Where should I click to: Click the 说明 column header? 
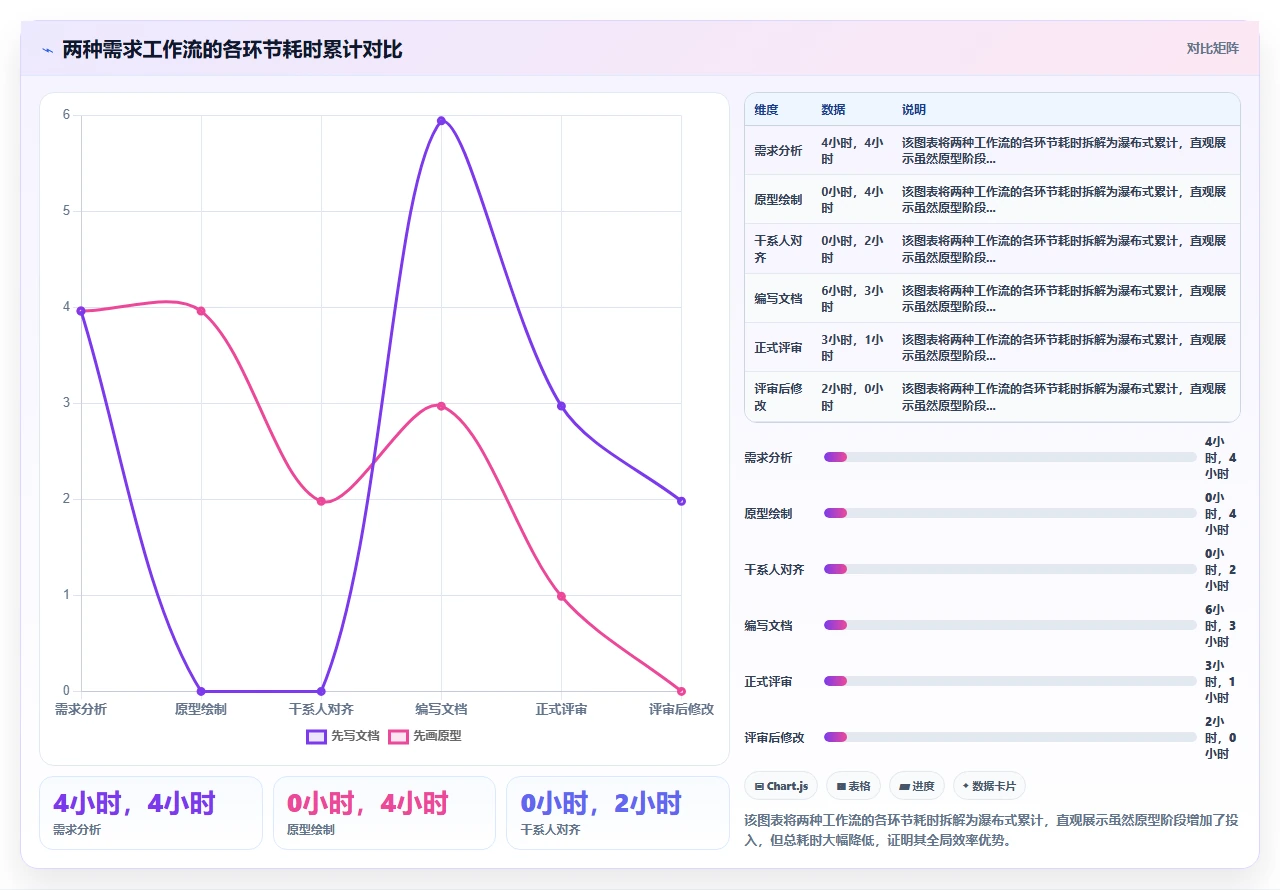[914, 110]
